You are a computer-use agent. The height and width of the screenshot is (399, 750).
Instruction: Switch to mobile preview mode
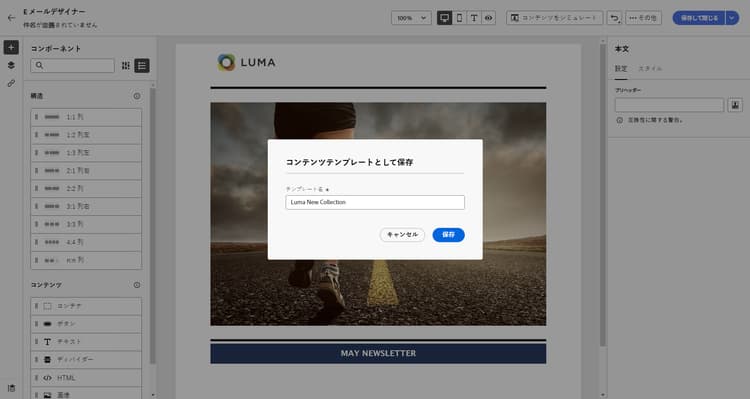459,18
